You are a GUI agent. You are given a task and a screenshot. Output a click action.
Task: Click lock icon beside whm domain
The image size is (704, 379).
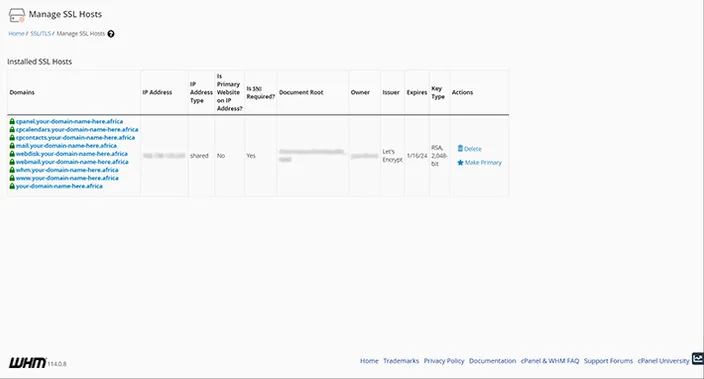pyautogui.click(x=12, y=170)
